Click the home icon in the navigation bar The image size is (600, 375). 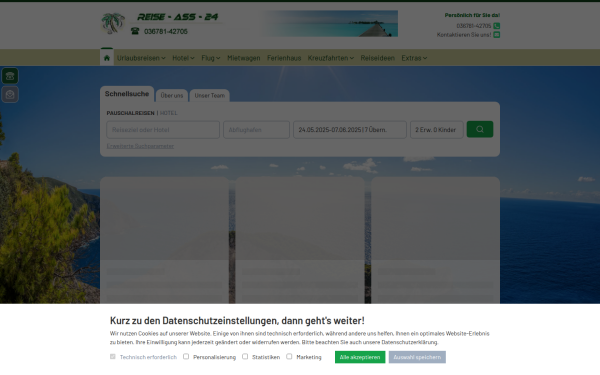point(107,58)
